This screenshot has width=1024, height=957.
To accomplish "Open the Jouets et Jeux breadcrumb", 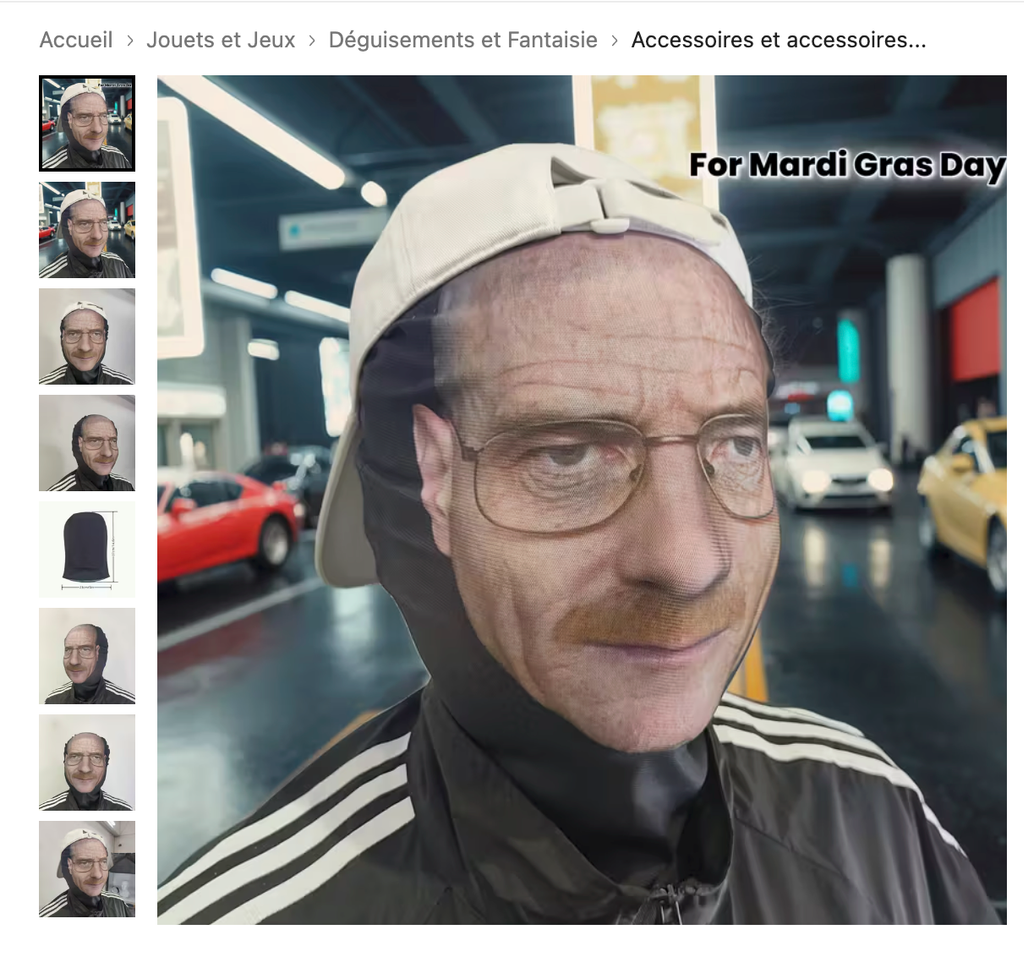I will coord(221,40).
